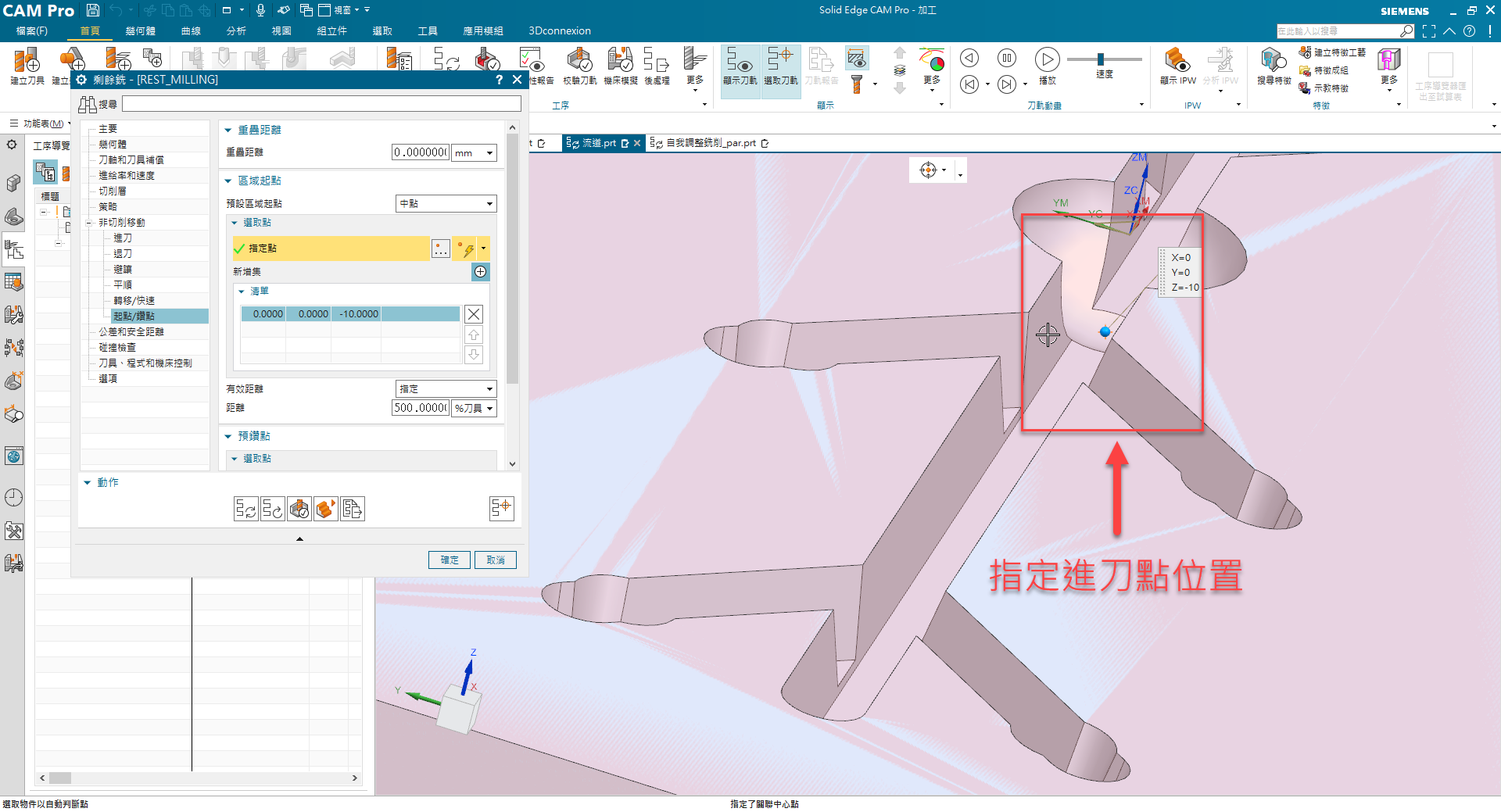Image resolution: width=1501 pixels, height=812 pixels.
Task: Pause the toolpath animation
Action: coord(1007,58)
